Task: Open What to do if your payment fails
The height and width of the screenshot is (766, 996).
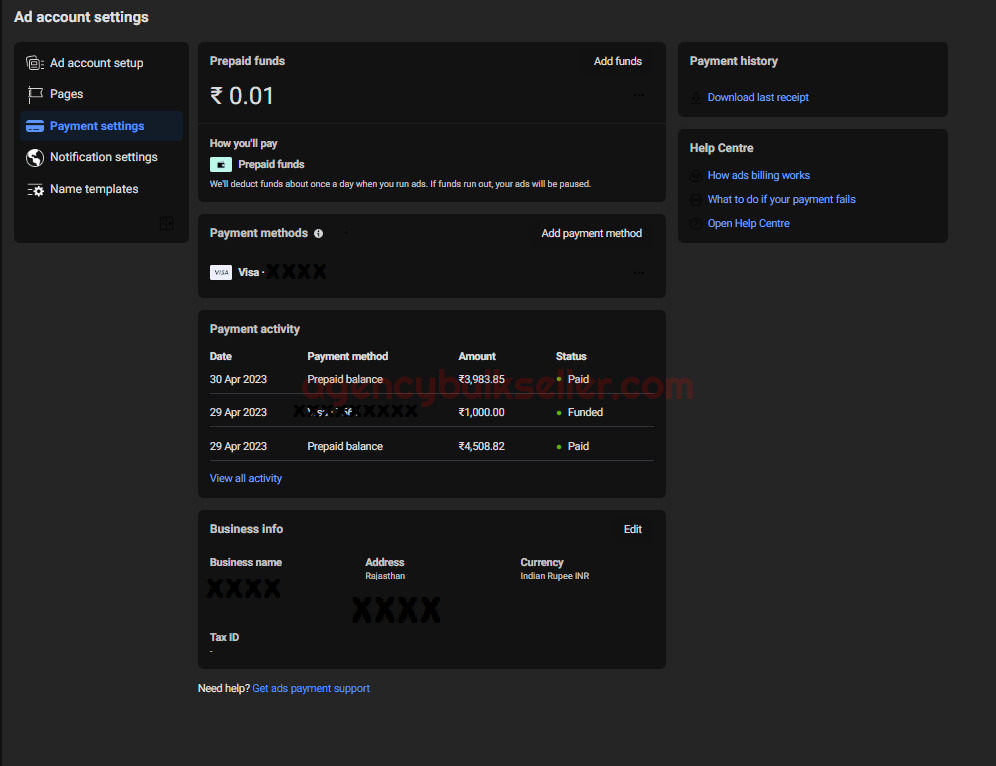Action: (781, 199)
